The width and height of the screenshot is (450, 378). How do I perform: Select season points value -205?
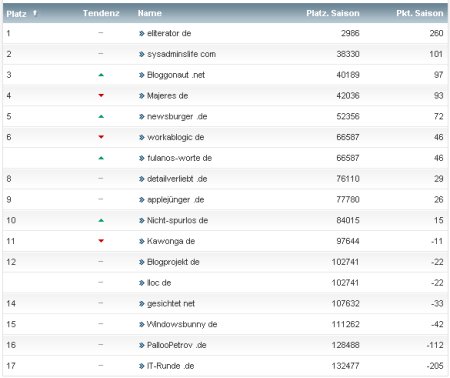pos(435,366)
